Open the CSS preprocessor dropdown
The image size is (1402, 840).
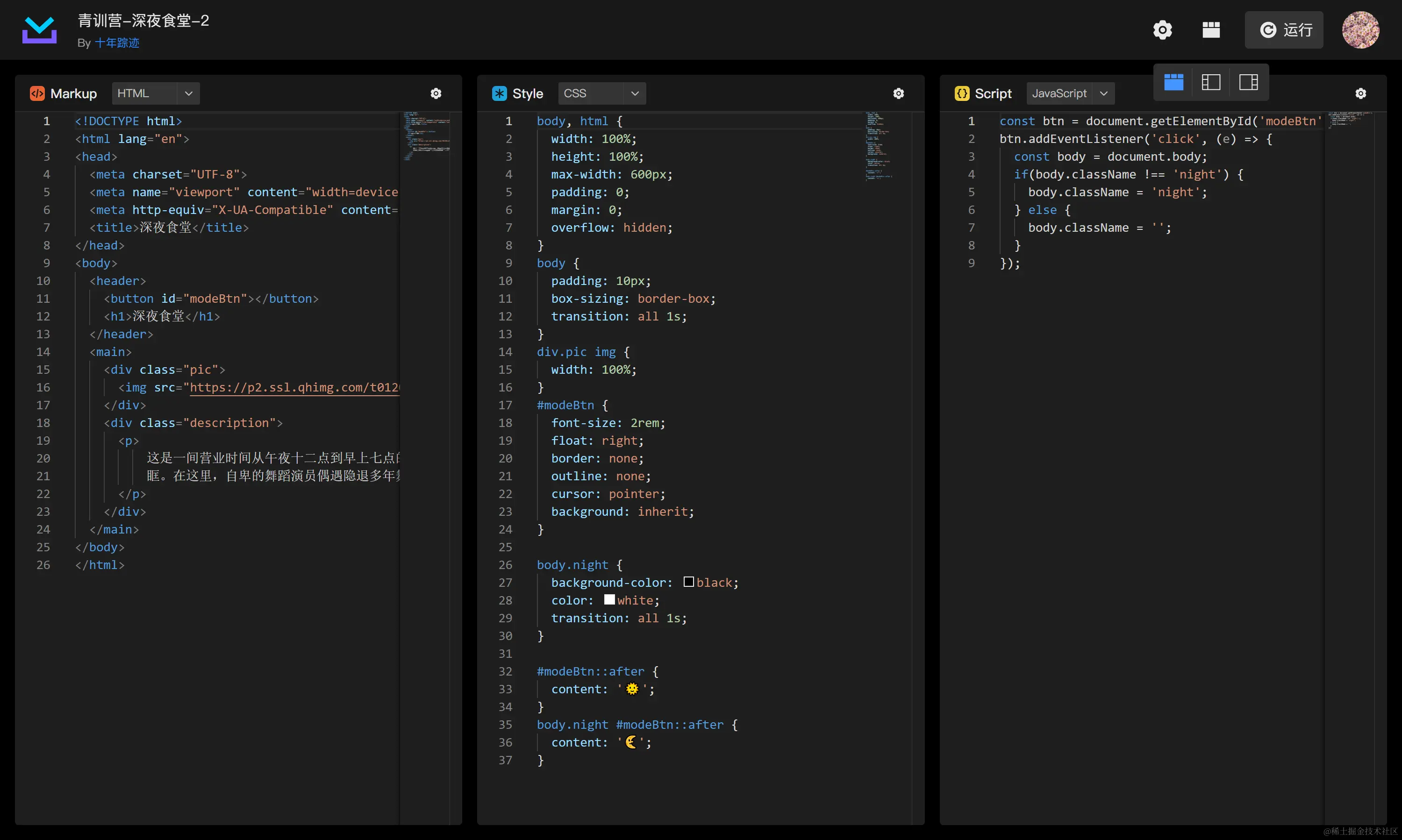(x=601, y=93)
